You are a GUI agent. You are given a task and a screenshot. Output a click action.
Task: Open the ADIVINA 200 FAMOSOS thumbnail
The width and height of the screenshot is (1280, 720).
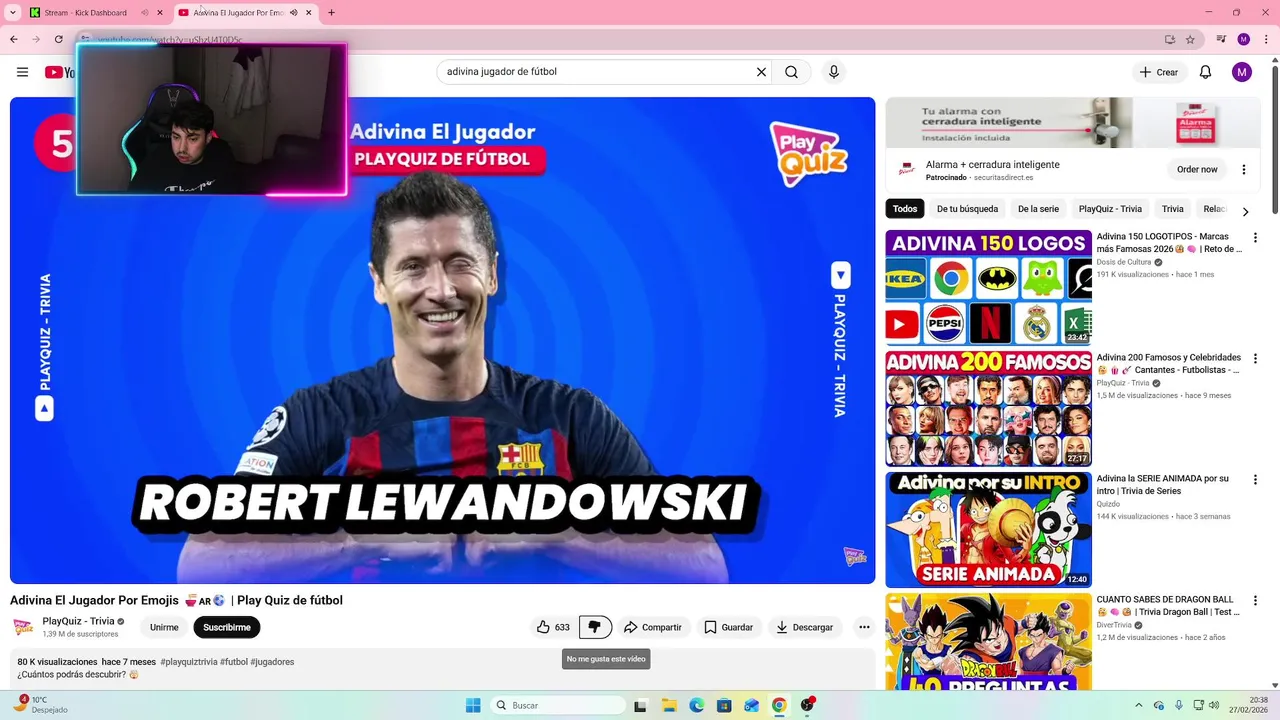pyautogui.click(x=988, y=408)
